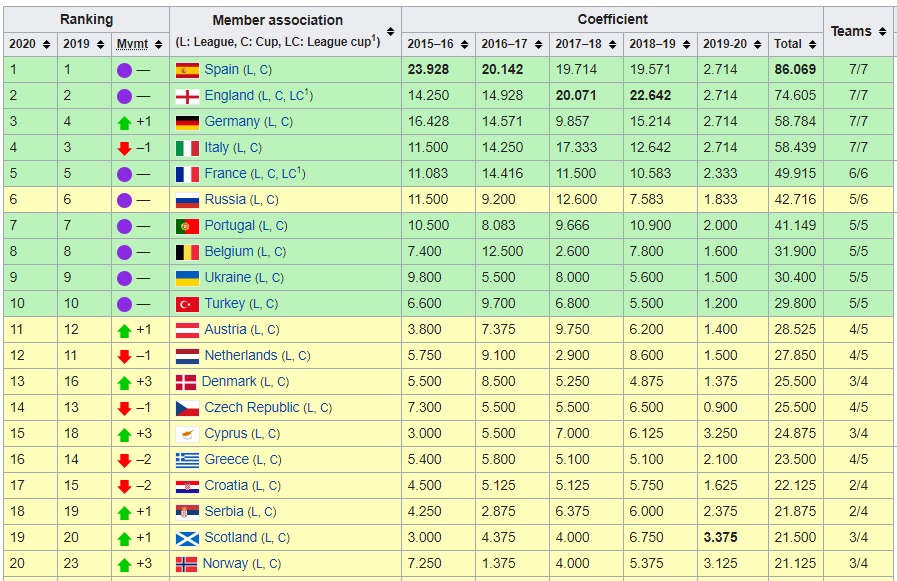Open the Spain association link
Image resolution: width=897 pixels, height=581 pixels.
pos(221,69)
